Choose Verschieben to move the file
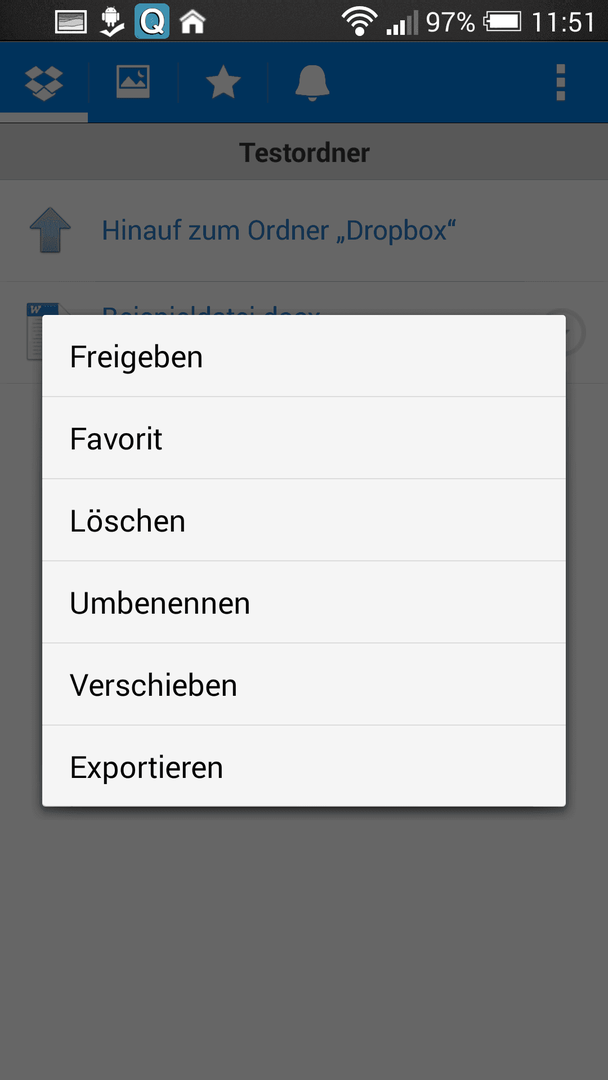This screenshot has width=608, height=1080. (x=304, y=685)
